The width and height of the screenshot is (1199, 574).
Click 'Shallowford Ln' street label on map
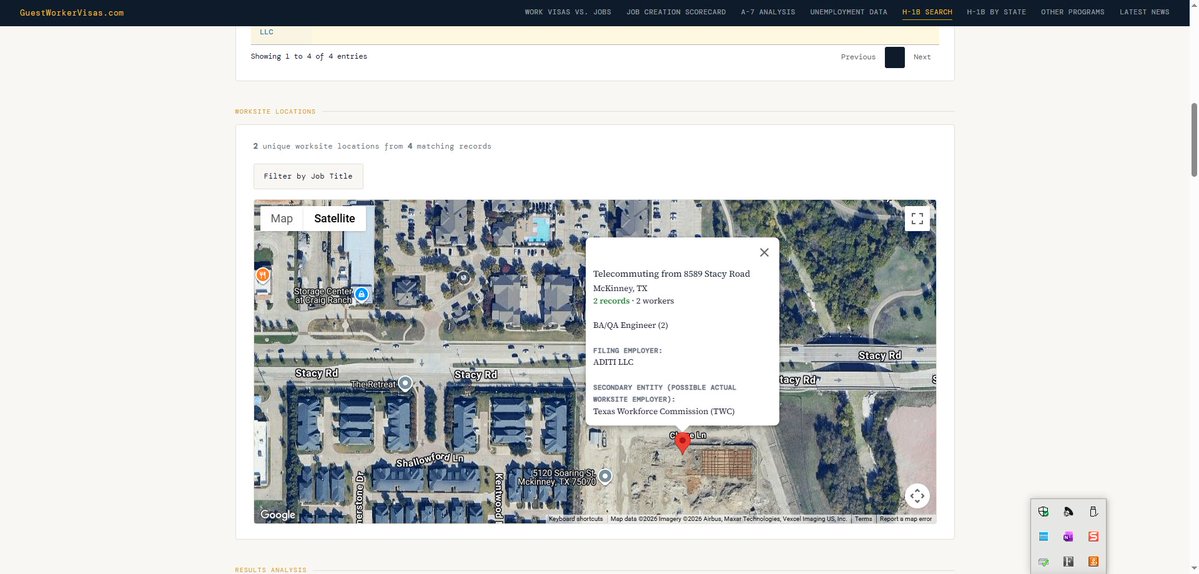point(430,462)
